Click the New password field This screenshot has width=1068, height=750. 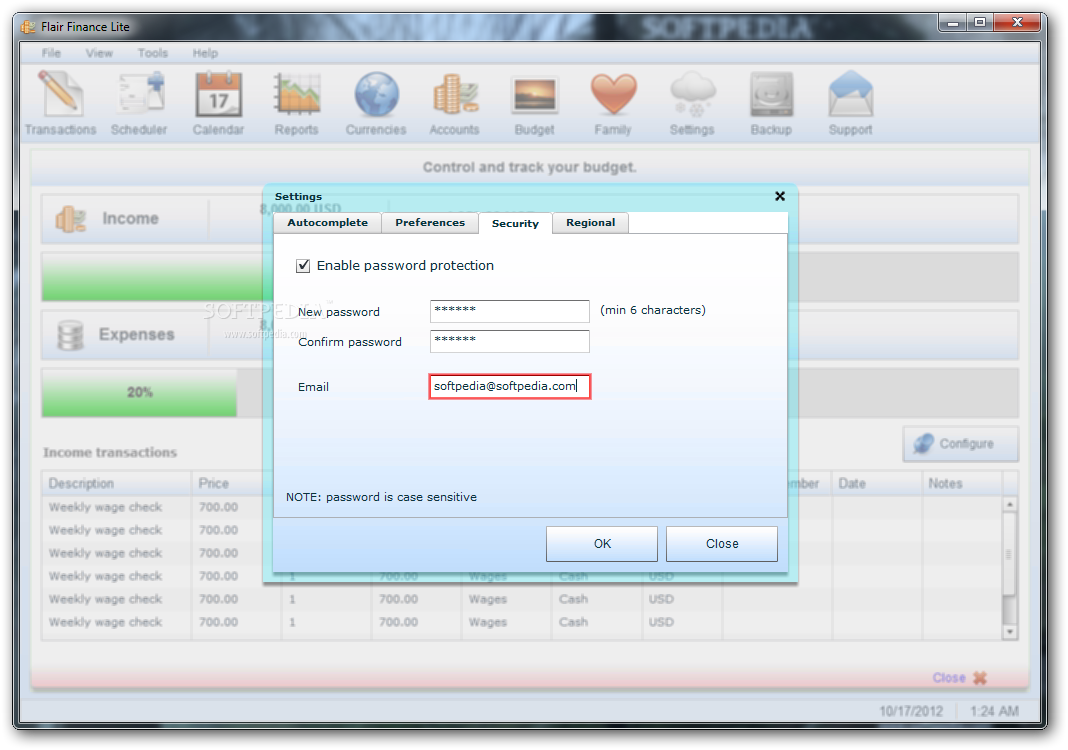[x=509, y=311]
